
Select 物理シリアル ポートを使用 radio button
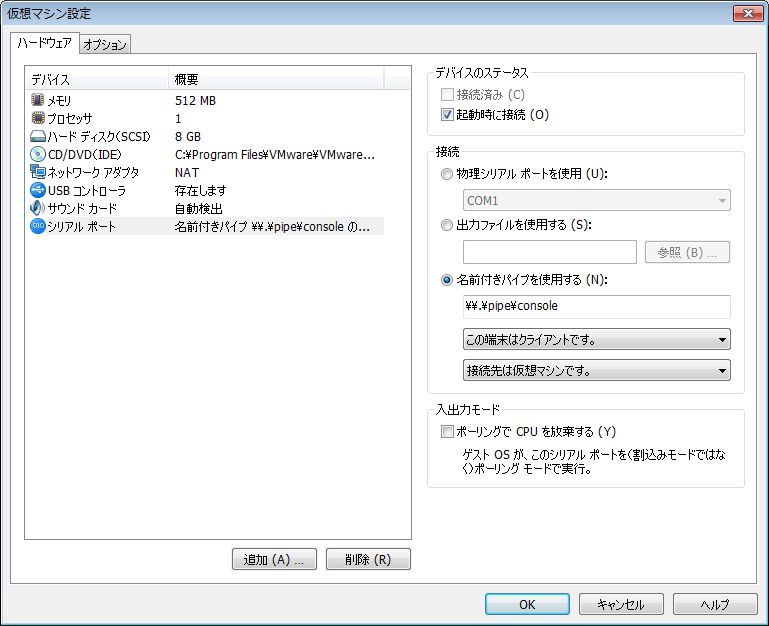pos(446,174)
